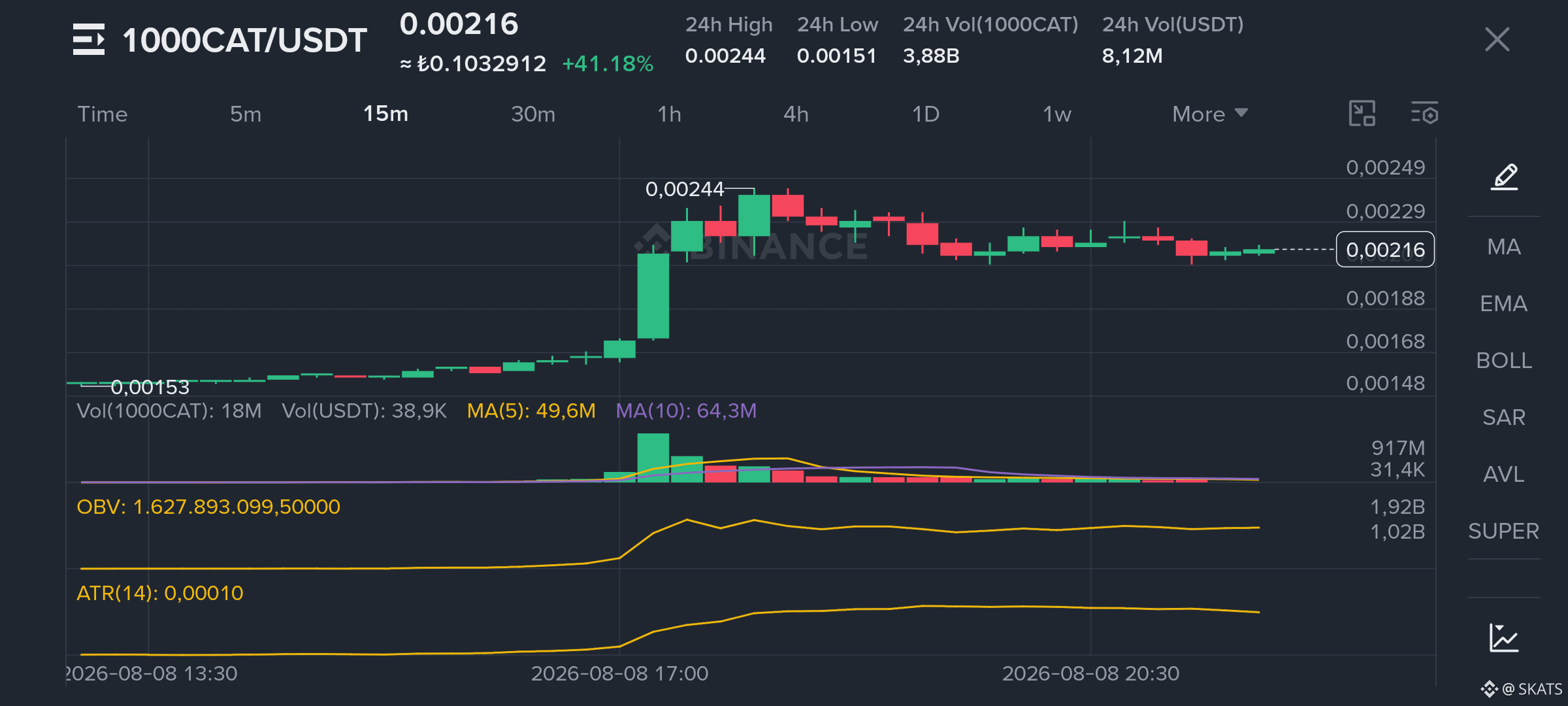Open the chart layout icon
The image size is (1568, 706).
[x=1362, y=114]
